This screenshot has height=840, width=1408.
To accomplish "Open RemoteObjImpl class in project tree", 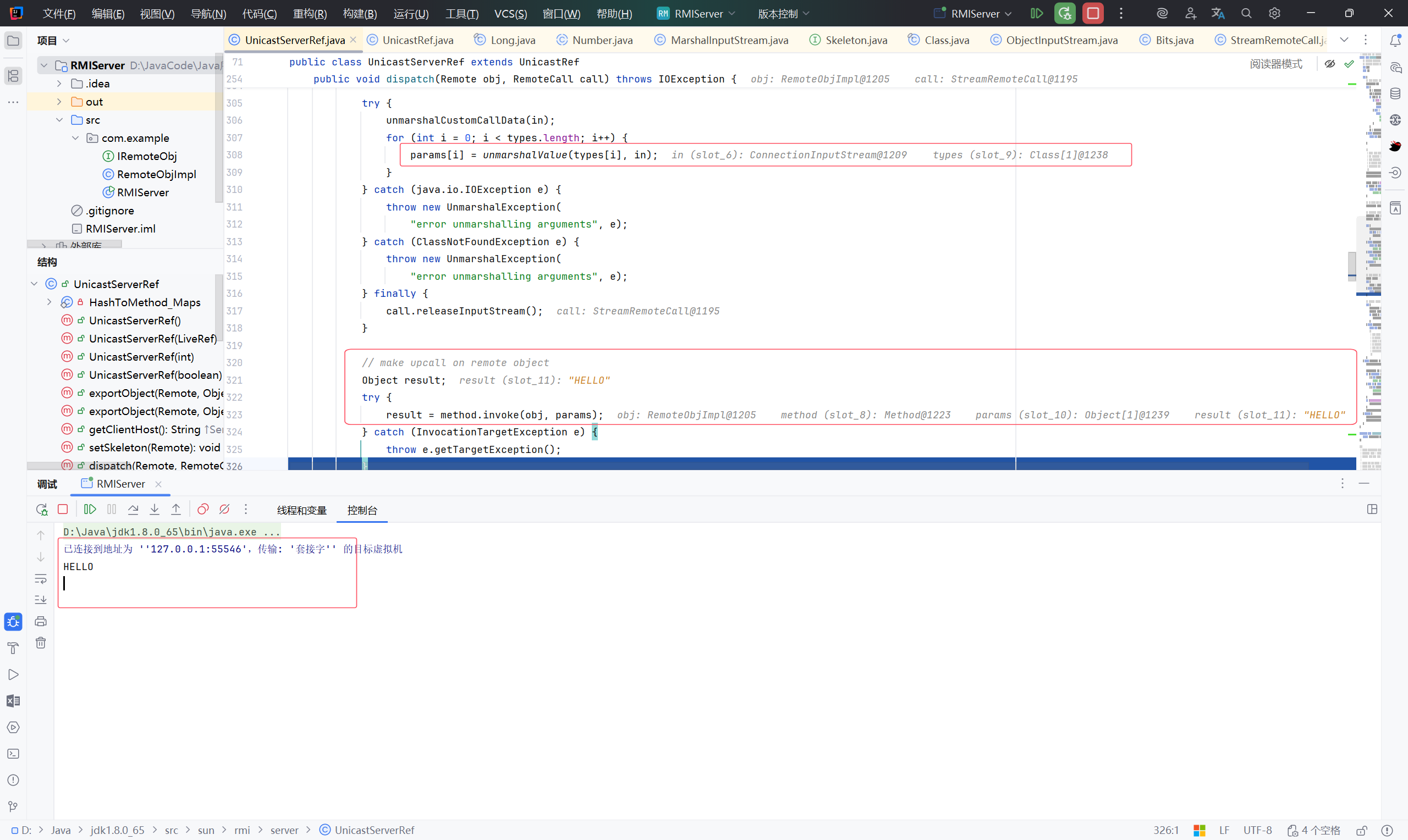I will tap(156, 174).
